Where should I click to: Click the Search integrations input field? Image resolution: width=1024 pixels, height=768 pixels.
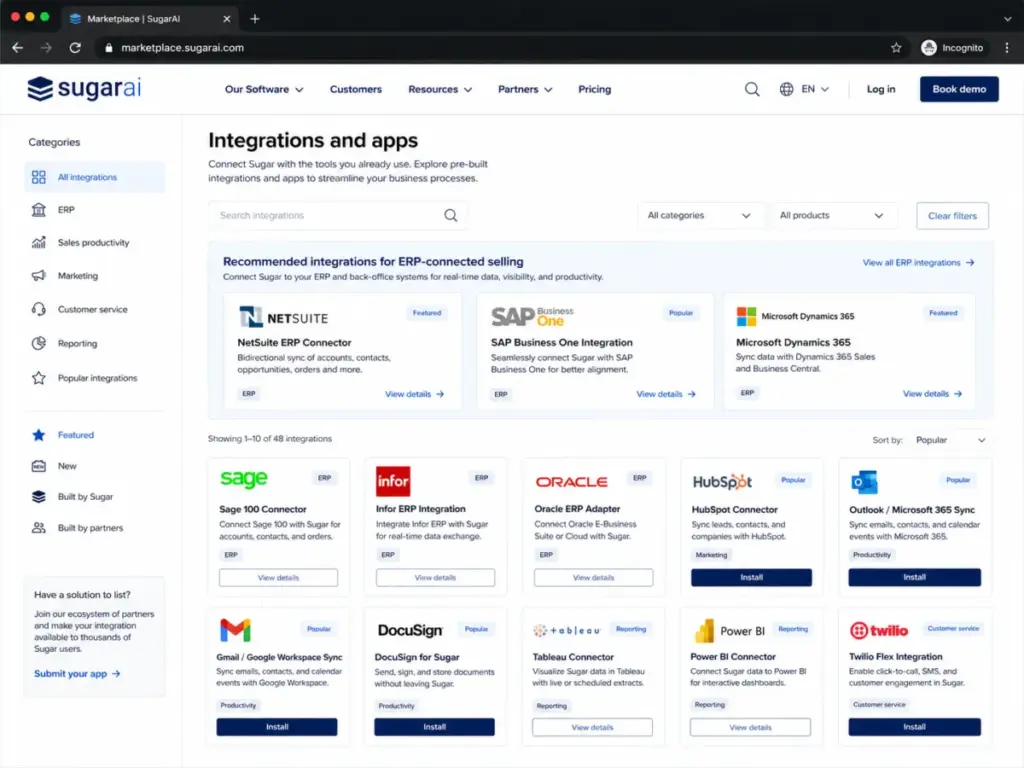click(338, 216)
